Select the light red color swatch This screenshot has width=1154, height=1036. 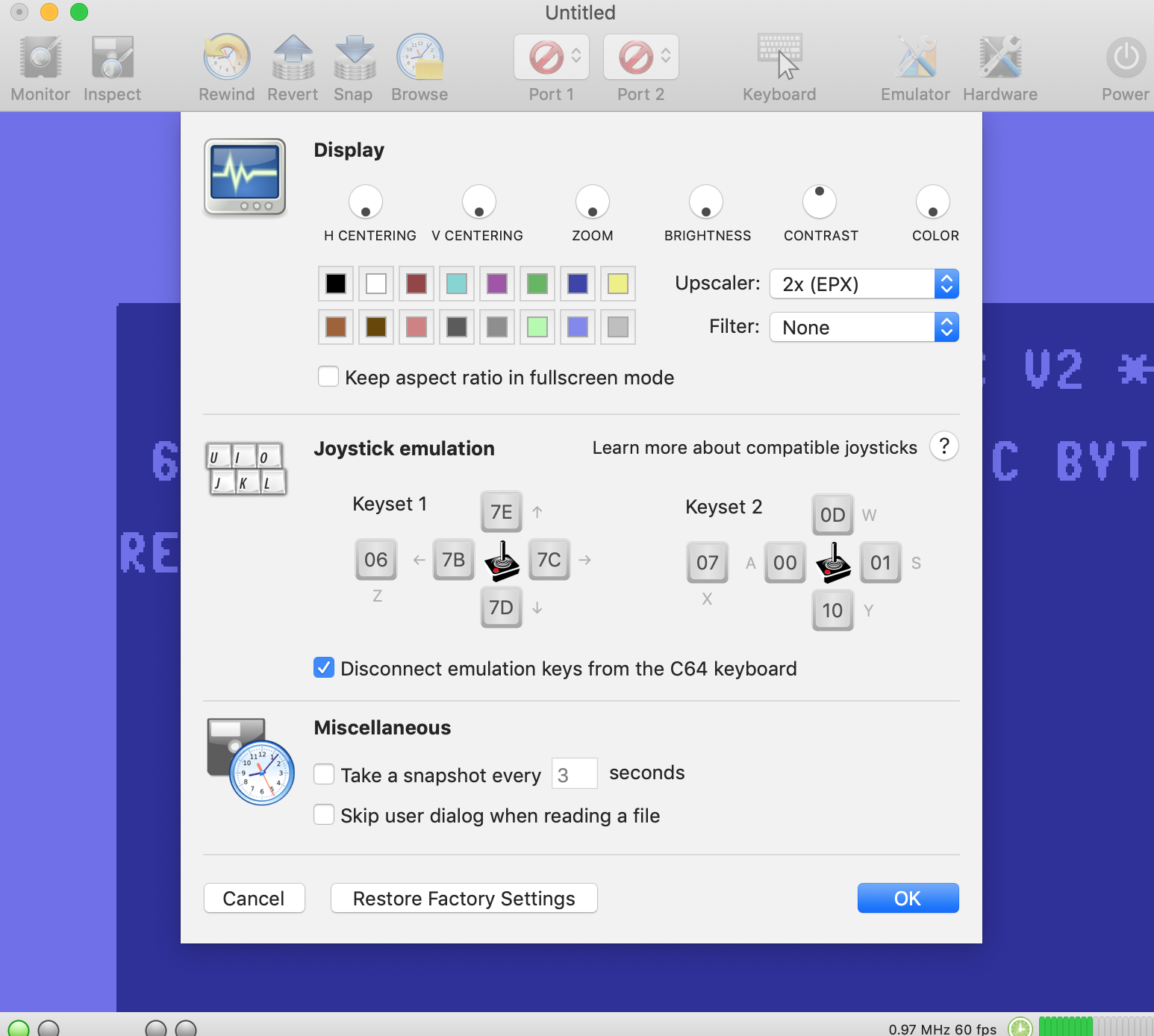coord(417,327)
